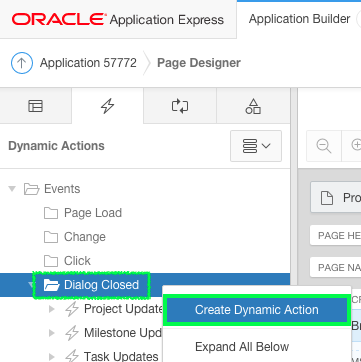Viewport: 361px width, 362px height.
Task: Click the Oracle Application Express logo
Action: 118,20
